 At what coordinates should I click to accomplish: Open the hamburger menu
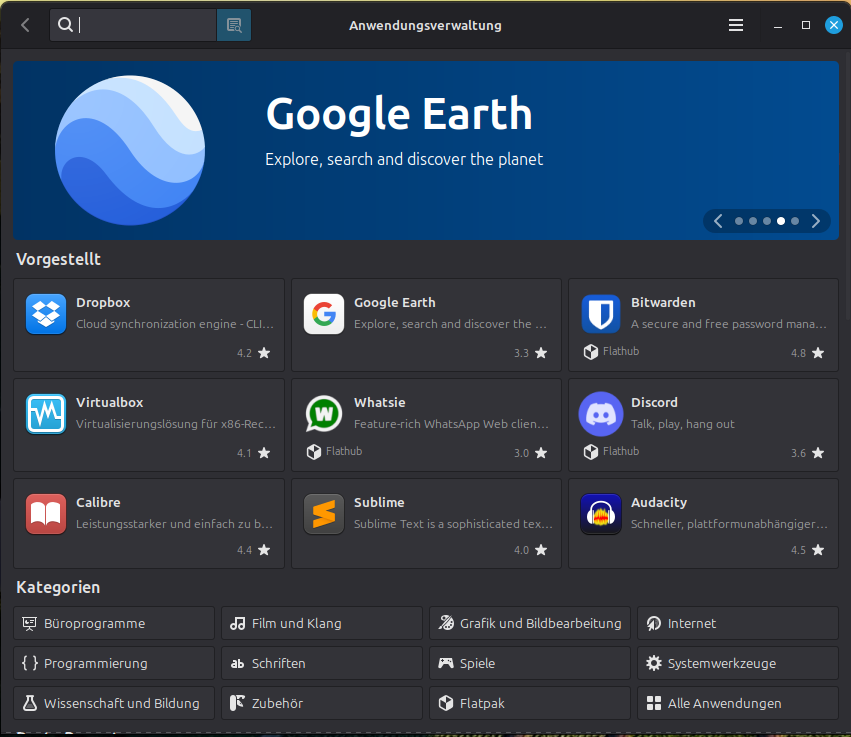coord(736,25)
